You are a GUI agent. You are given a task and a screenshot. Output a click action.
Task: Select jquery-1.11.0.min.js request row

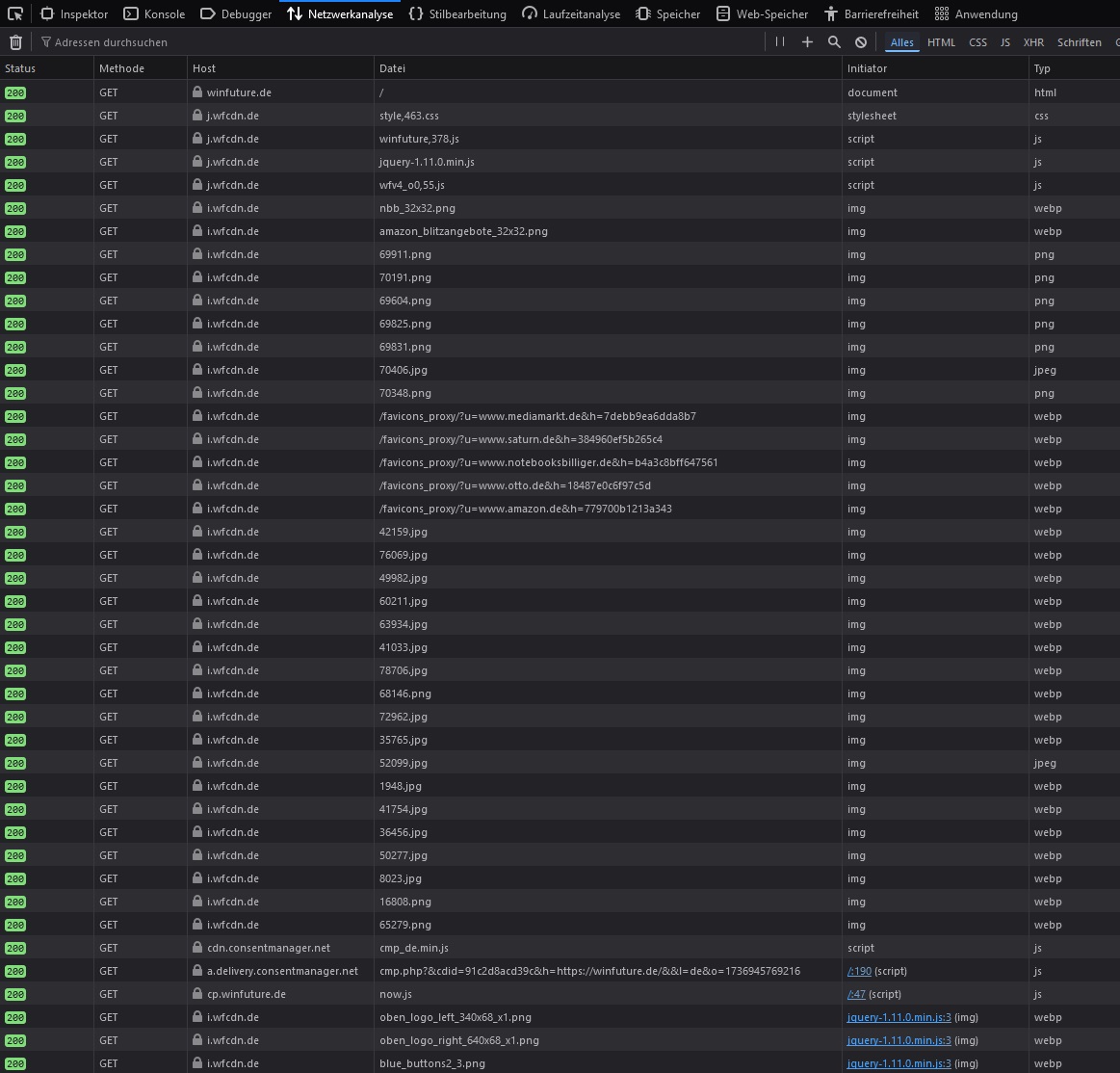tap(560, 162)
